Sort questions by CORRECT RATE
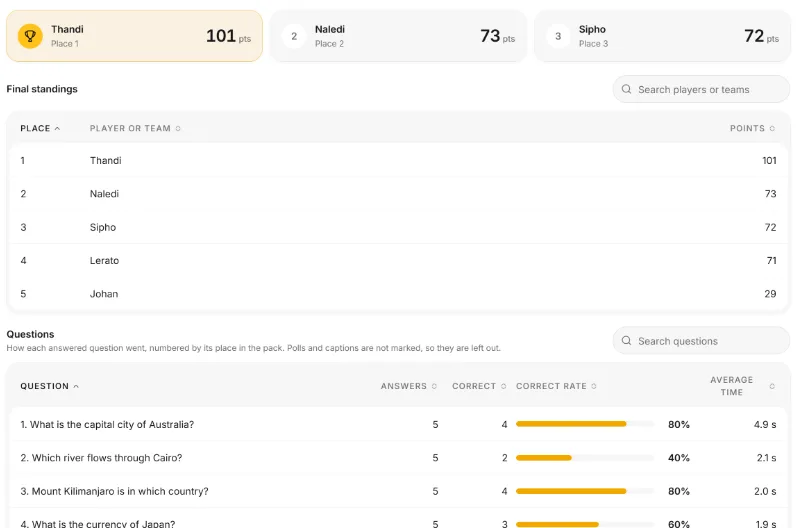 coord(556,386)
